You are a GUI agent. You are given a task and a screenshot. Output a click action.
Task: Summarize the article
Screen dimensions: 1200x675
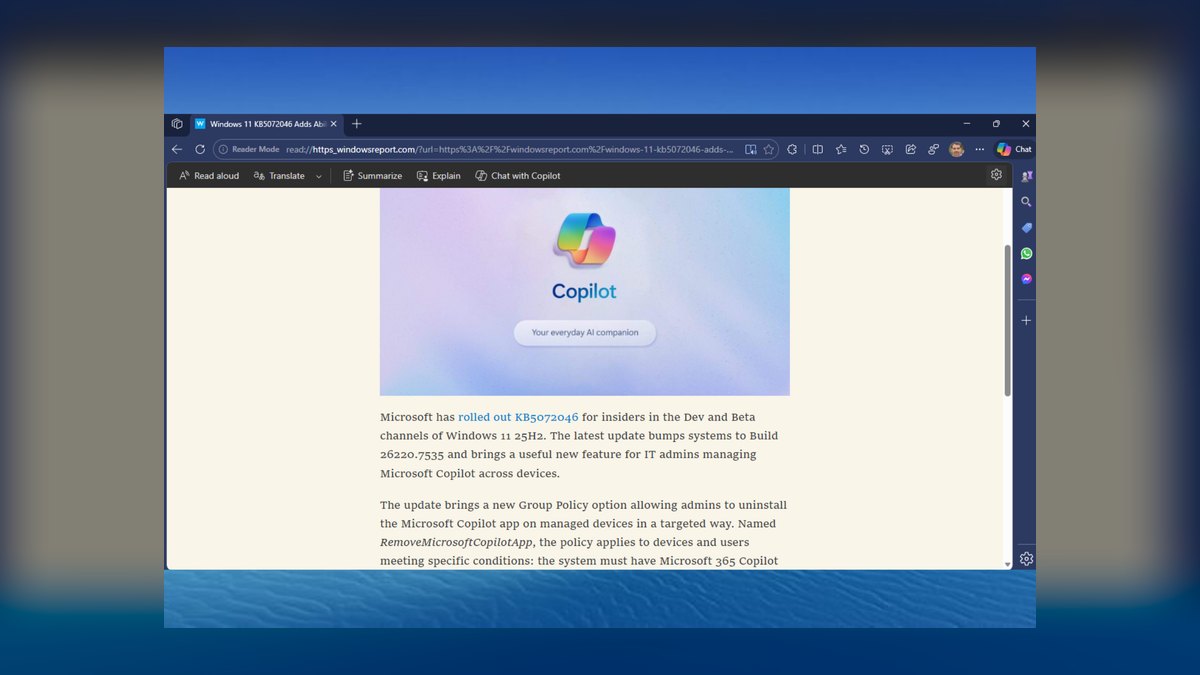click(372, 176)
